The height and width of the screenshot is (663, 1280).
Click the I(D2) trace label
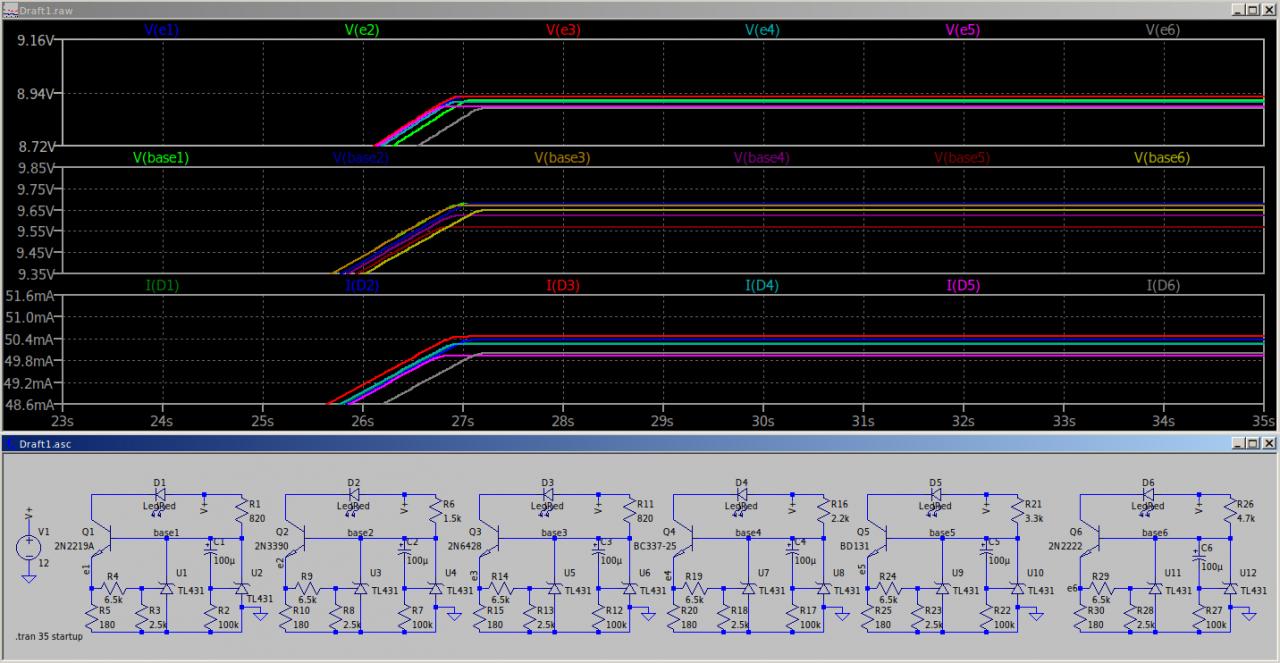tap(362, 285)
